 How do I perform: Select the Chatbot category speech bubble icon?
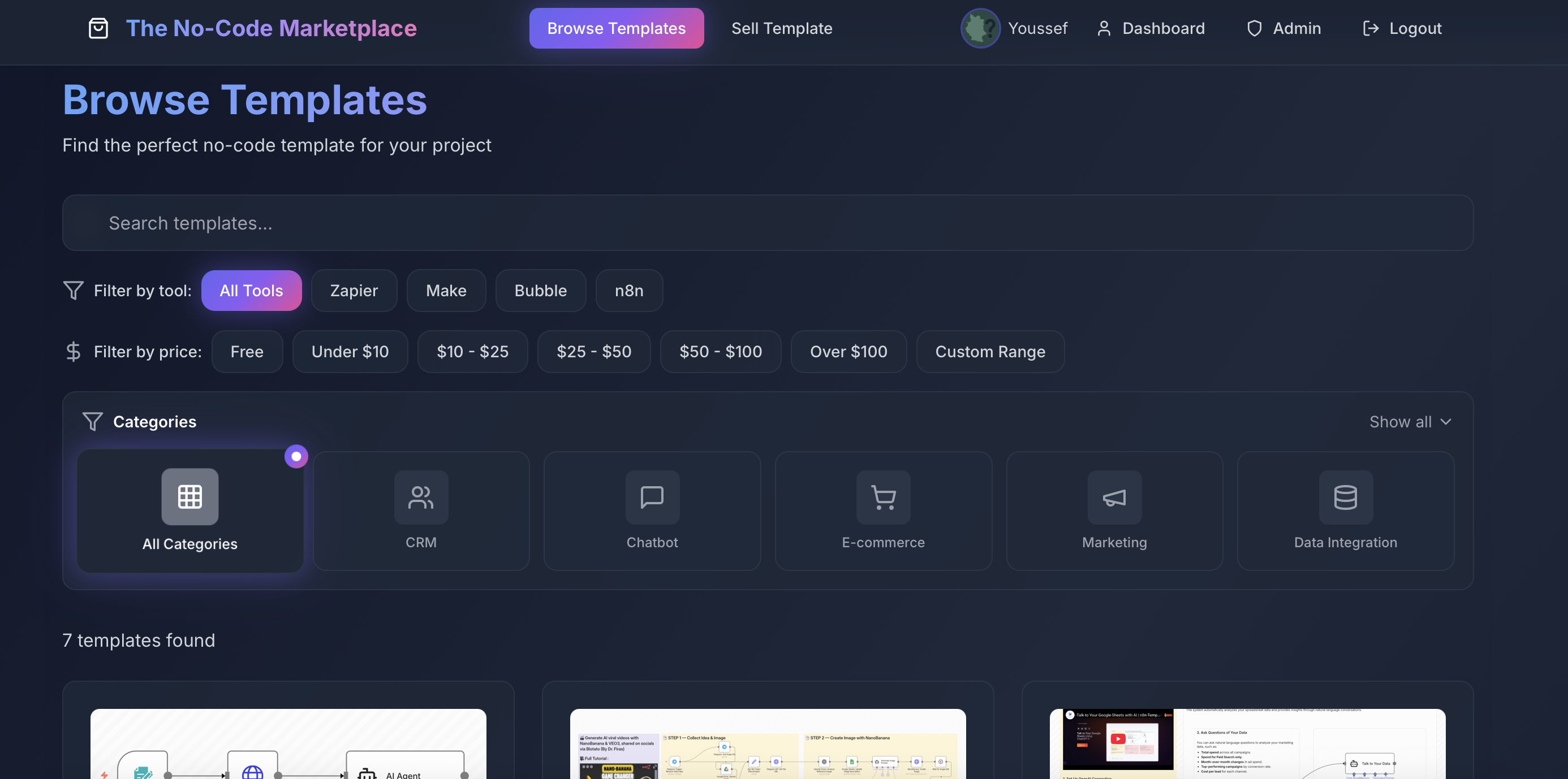tap(652, 497)
